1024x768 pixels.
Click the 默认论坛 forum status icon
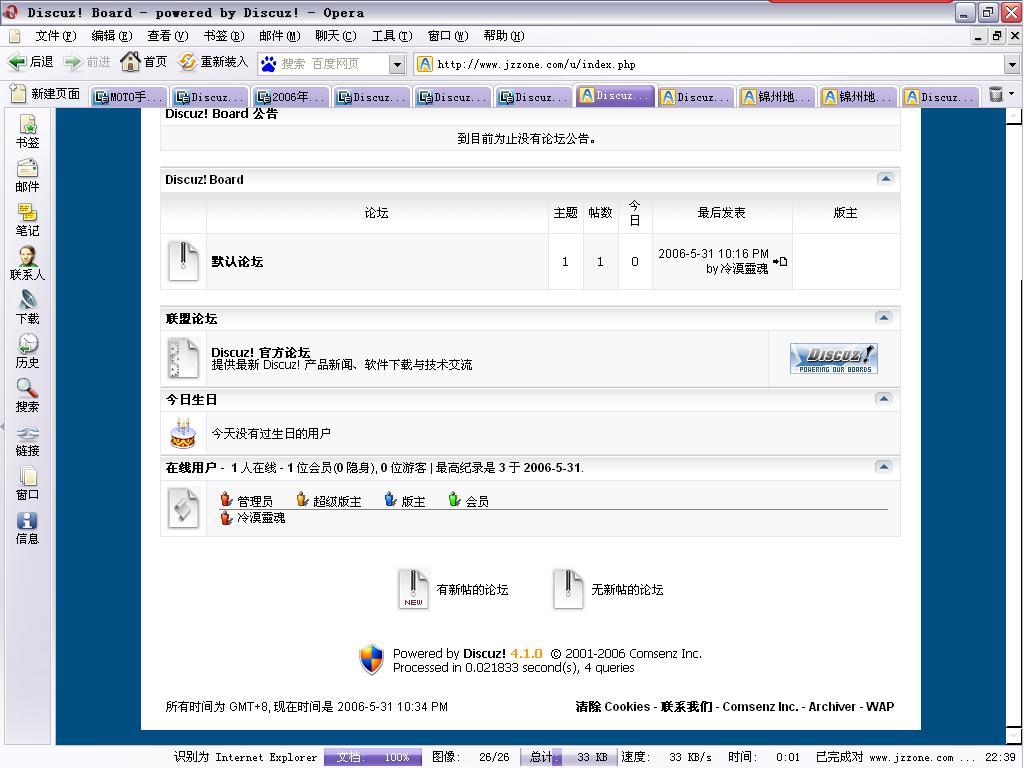183,261
